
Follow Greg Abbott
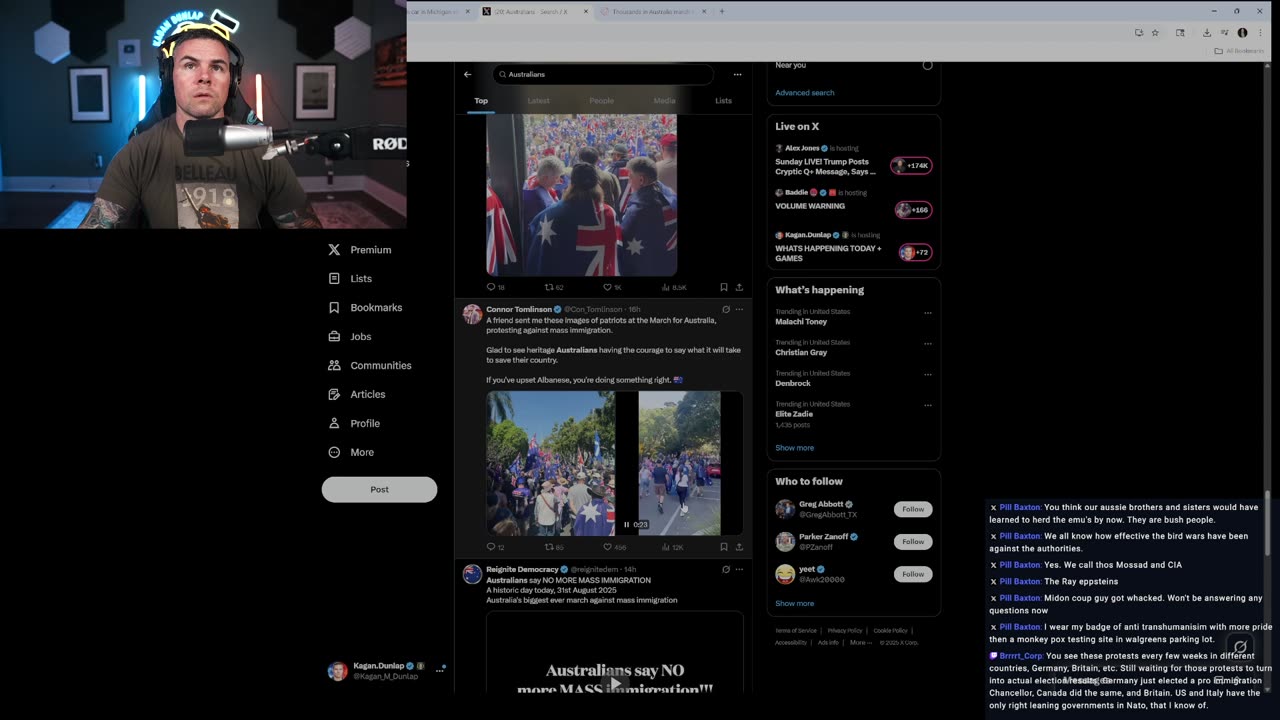point(913,509)
